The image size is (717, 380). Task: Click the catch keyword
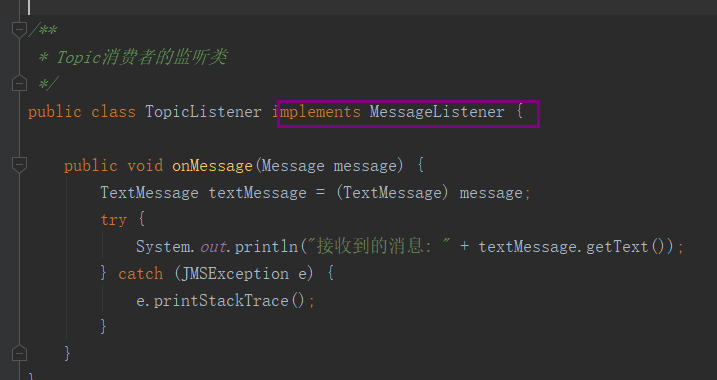click(140, 274)
